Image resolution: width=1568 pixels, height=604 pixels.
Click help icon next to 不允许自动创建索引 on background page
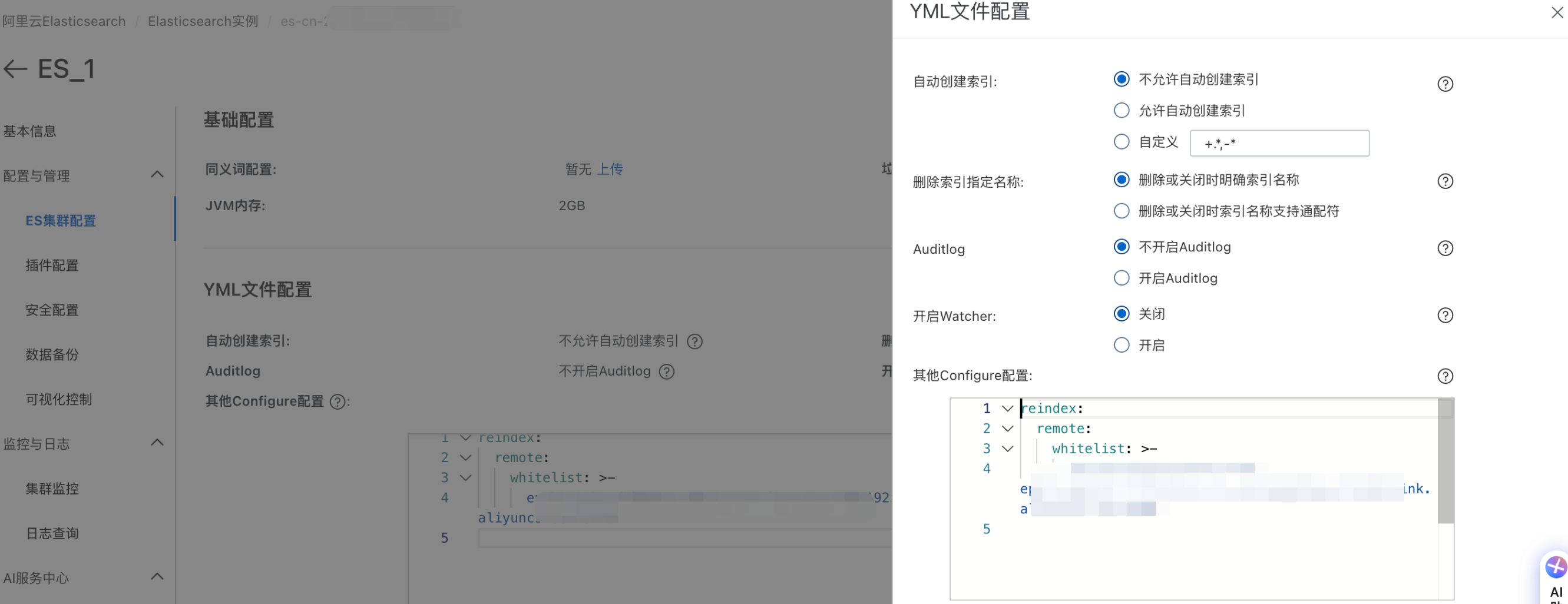(x=694, y=342)
